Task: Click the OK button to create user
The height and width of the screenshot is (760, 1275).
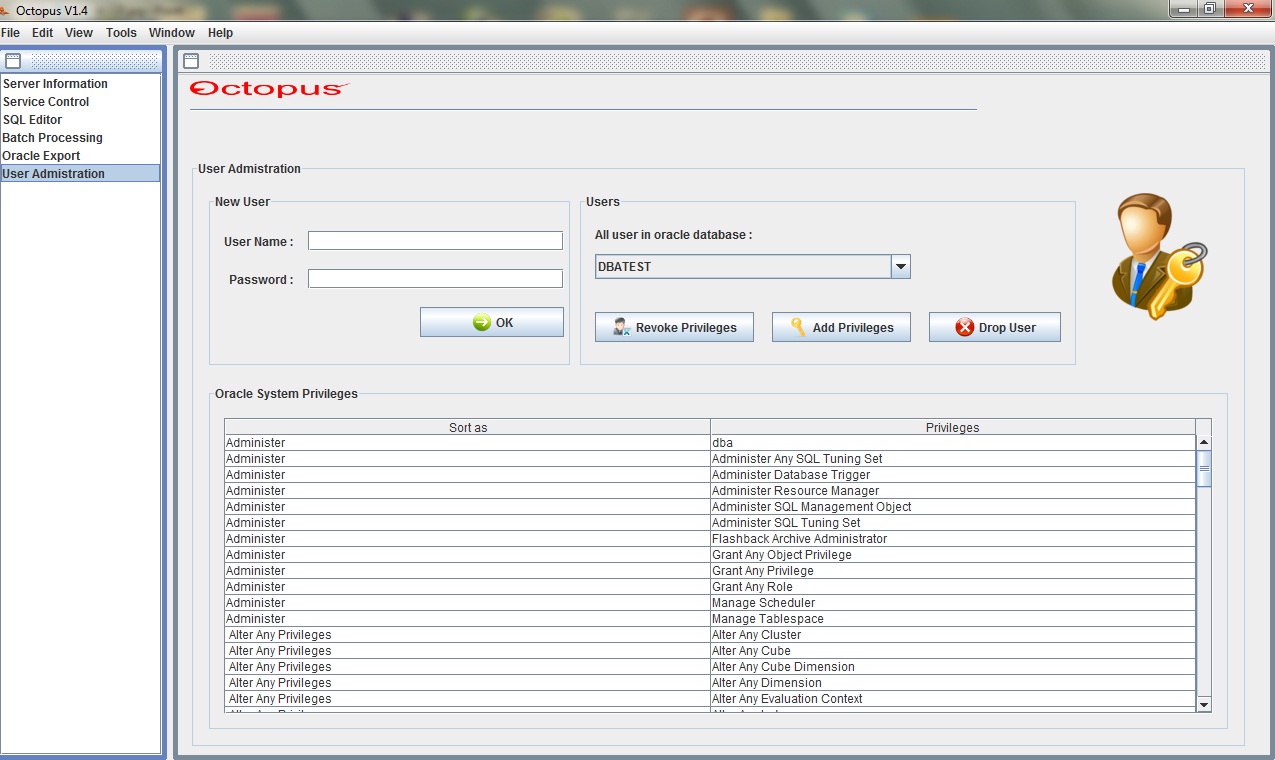Action: pyautogui.click(x=492, y=322)
